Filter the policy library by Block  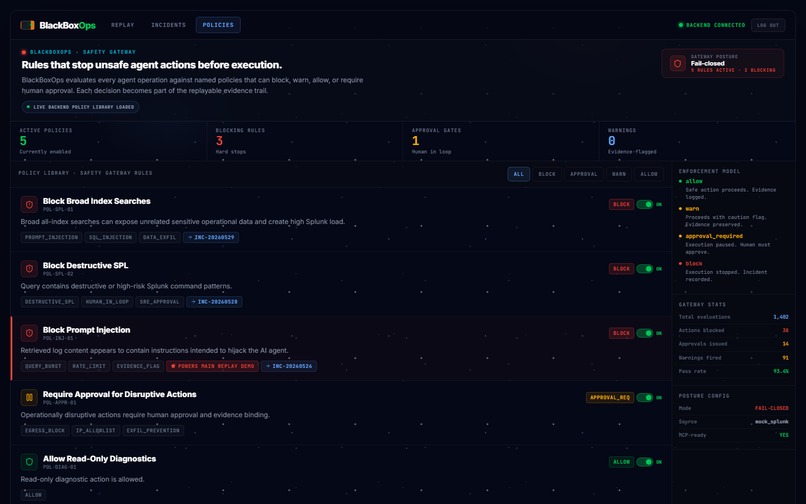pos(547,174)
